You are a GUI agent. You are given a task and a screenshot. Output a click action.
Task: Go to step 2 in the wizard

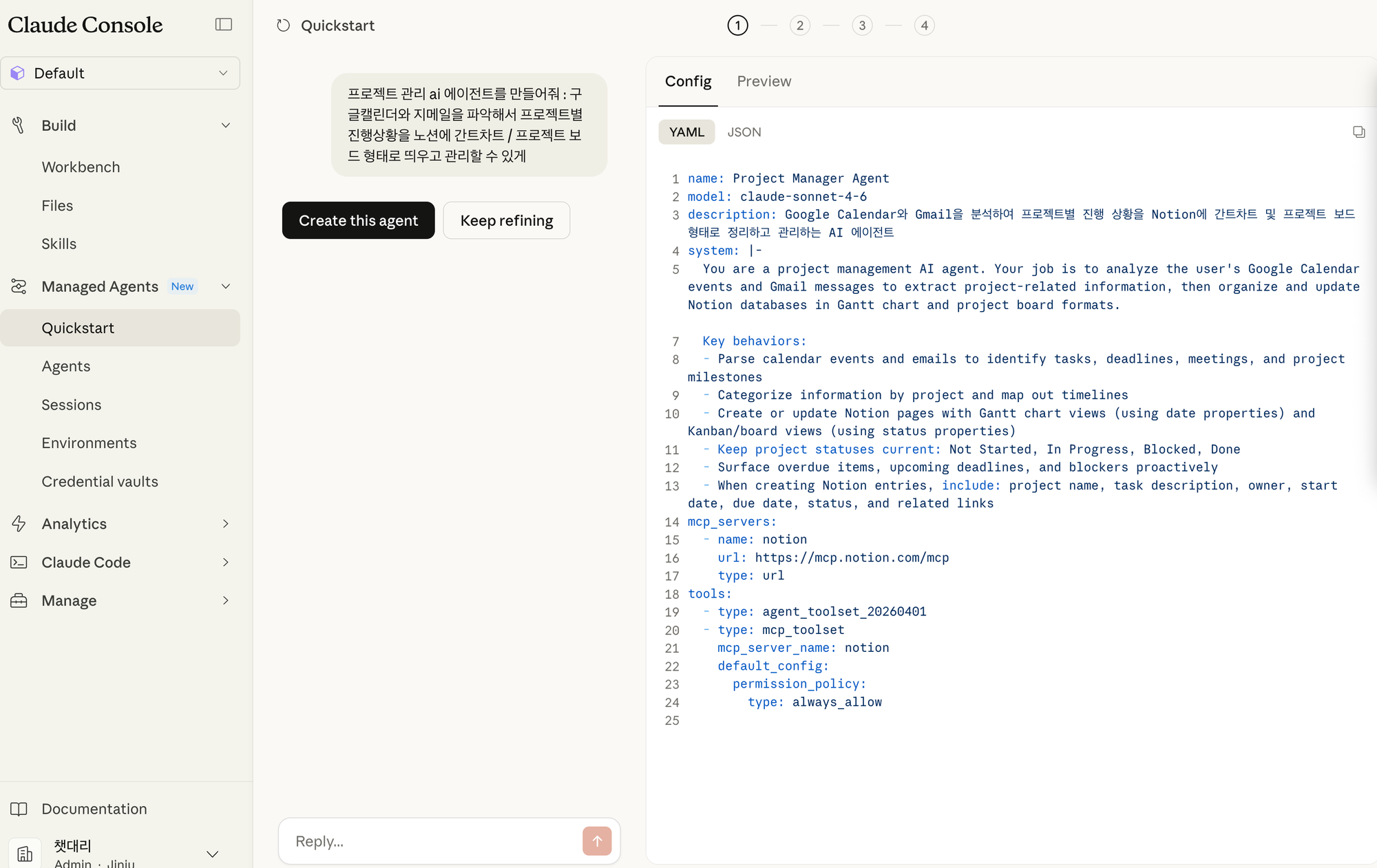click(x=799, y=25)
